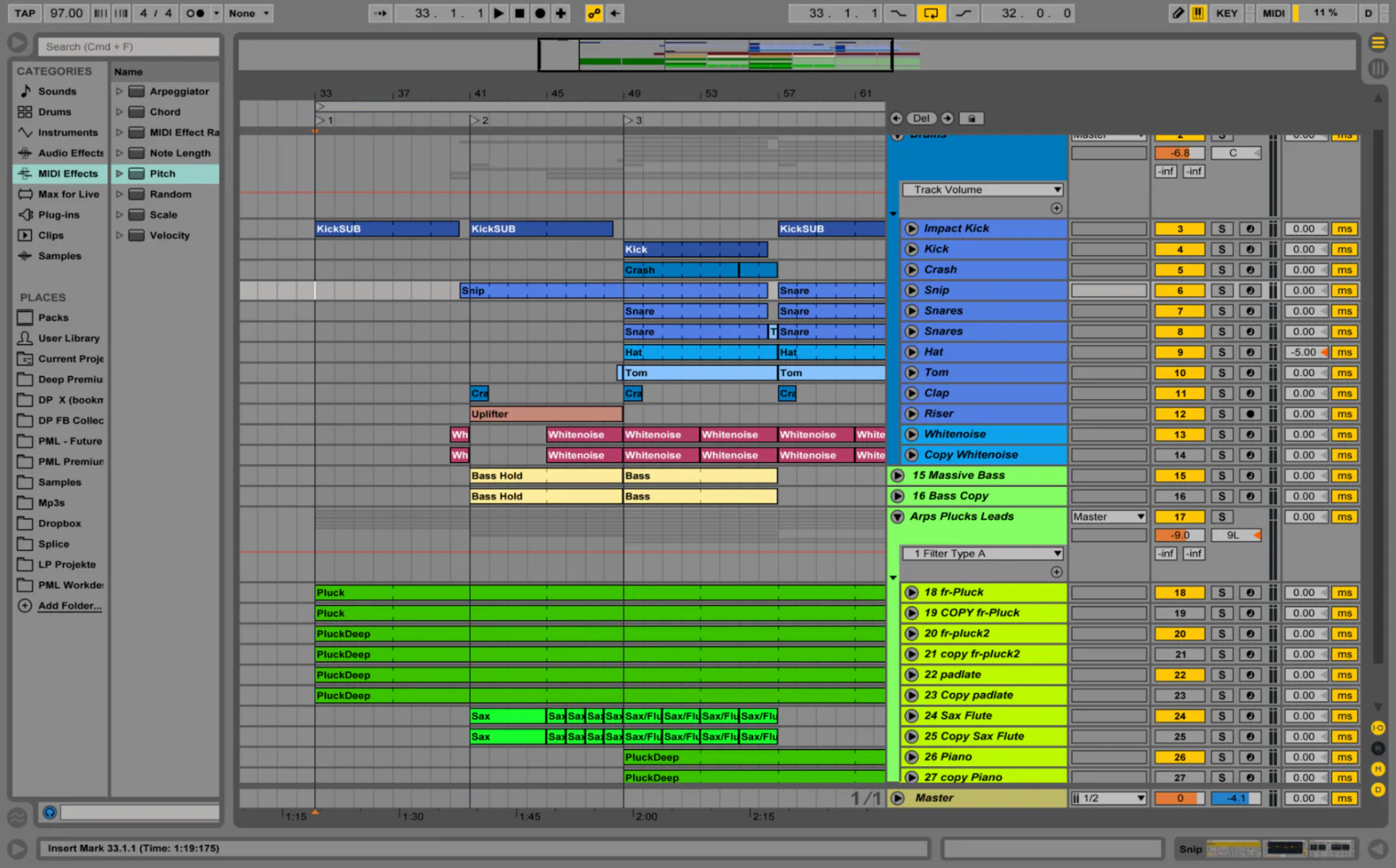Screen dimensions: 1396x868
Task: Toggle Follow playback button
Action: click(x=380, y=13)
